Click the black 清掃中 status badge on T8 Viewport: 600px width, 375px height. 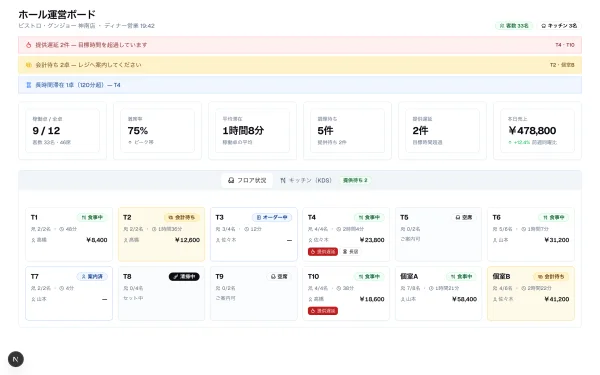point(184,277)
